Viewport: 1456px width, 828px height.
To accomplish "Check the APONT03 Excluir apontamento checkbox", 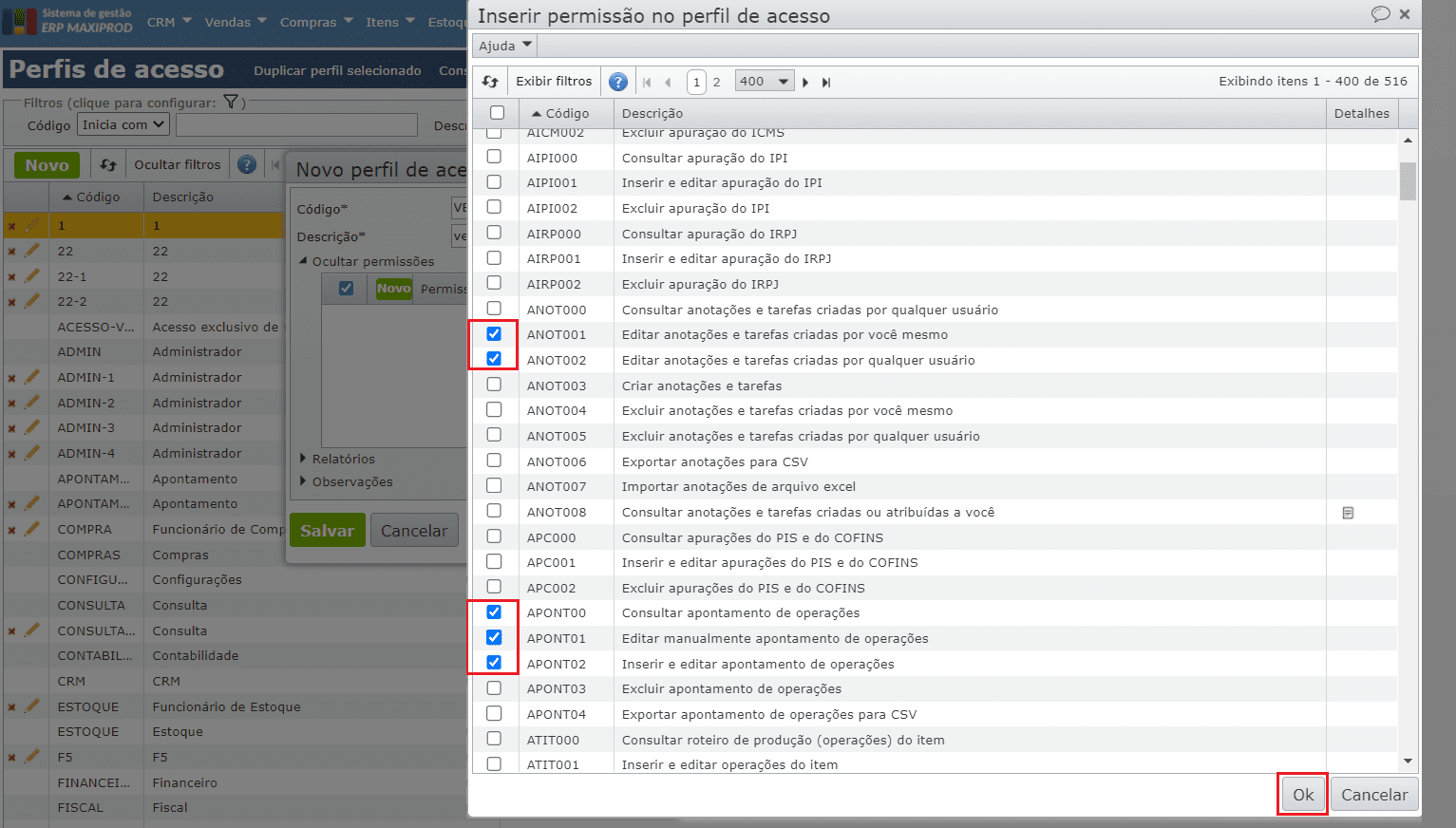I will [x=494, y=687].
